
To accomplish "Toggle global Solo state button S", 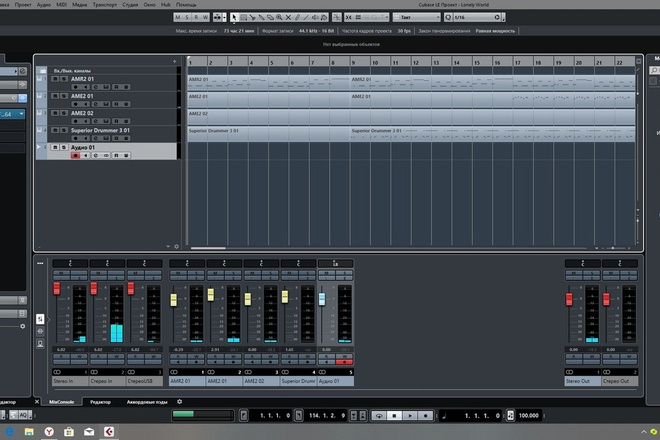I will click(187, 17).
